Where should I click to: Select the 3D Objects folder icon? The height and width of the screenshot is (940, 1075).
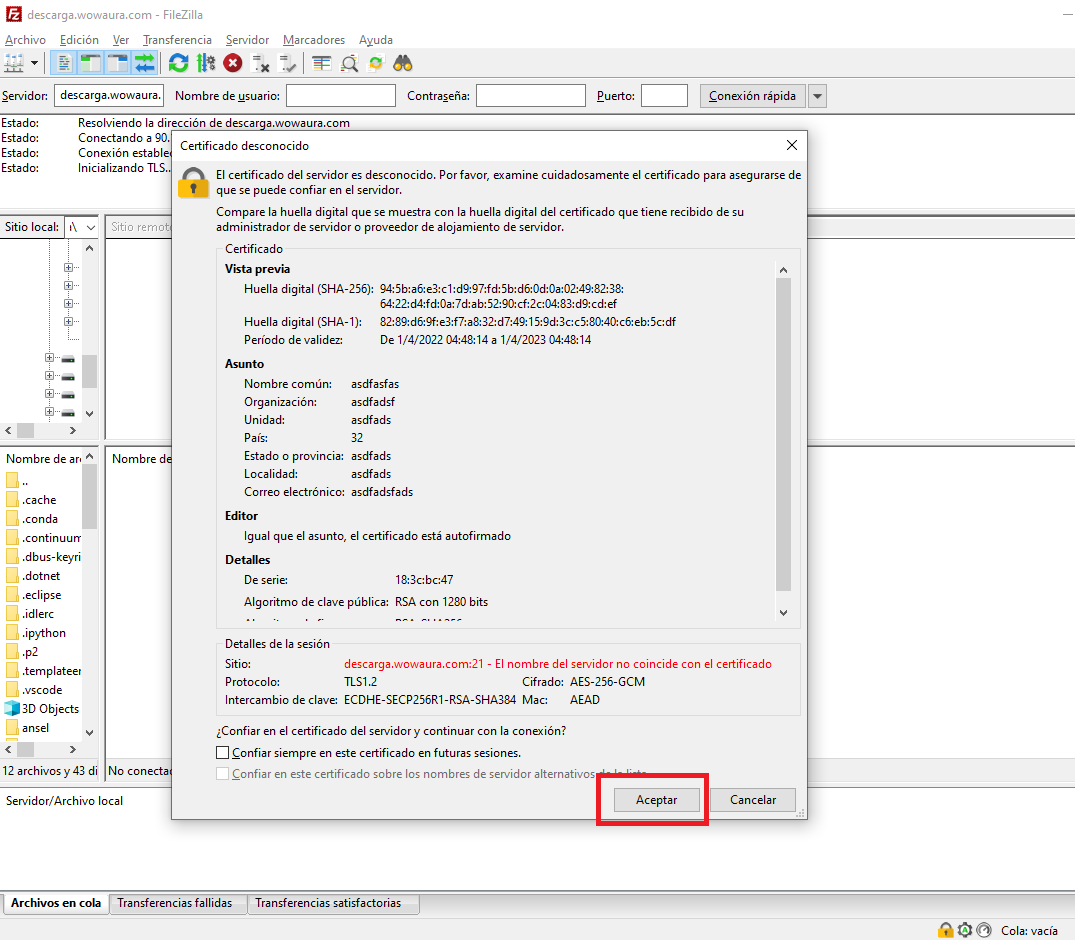12,708
